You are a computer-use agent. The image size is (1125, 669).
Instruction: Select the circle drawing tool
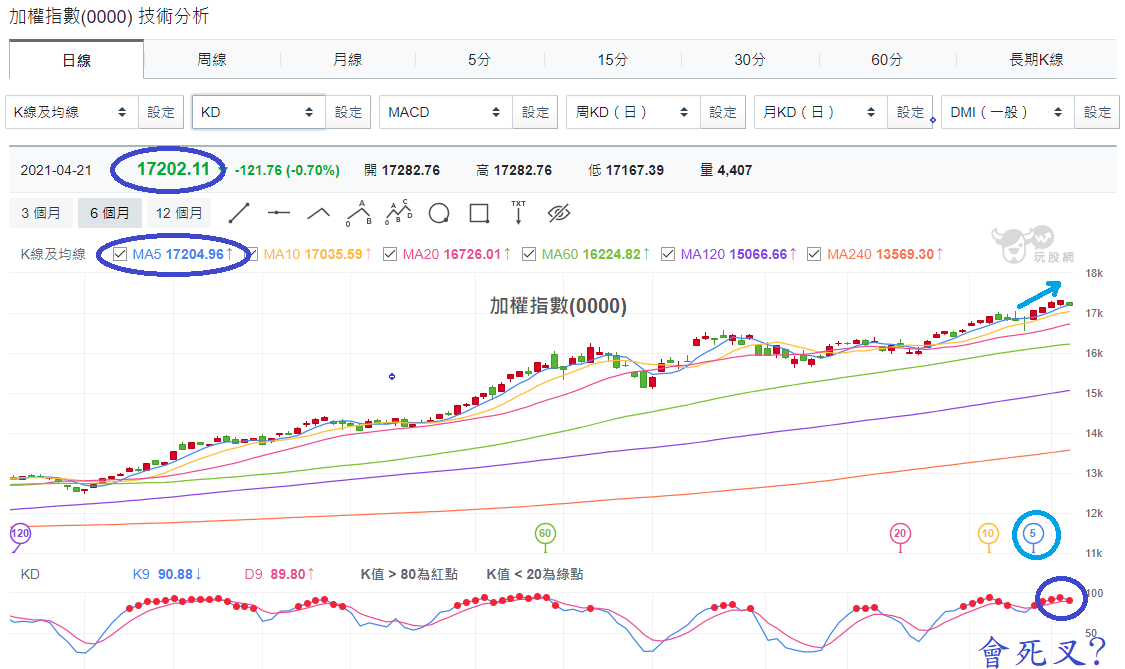point(439,213)
